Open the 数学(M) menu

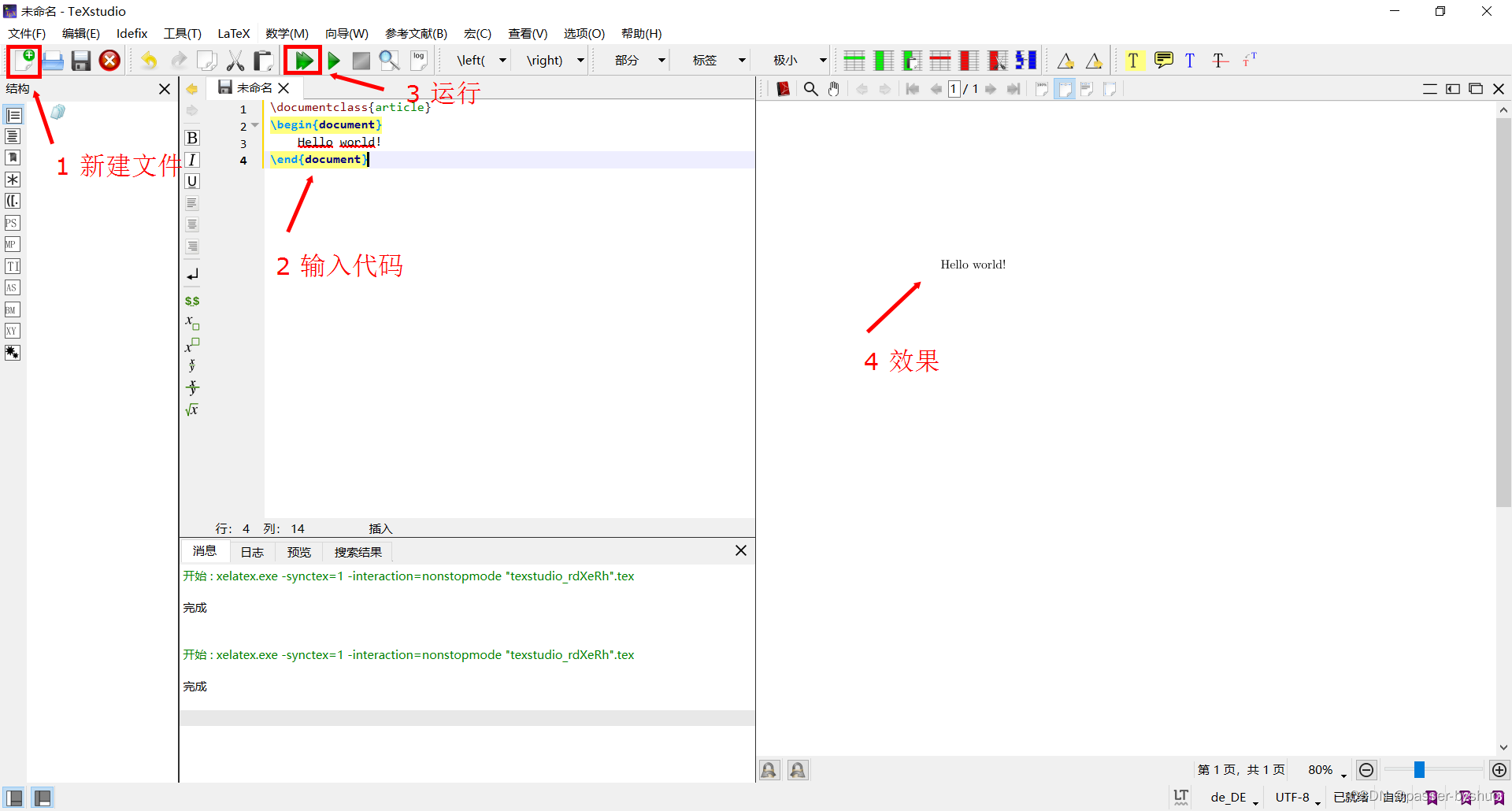pyautogui.click(x=287, y=34)
